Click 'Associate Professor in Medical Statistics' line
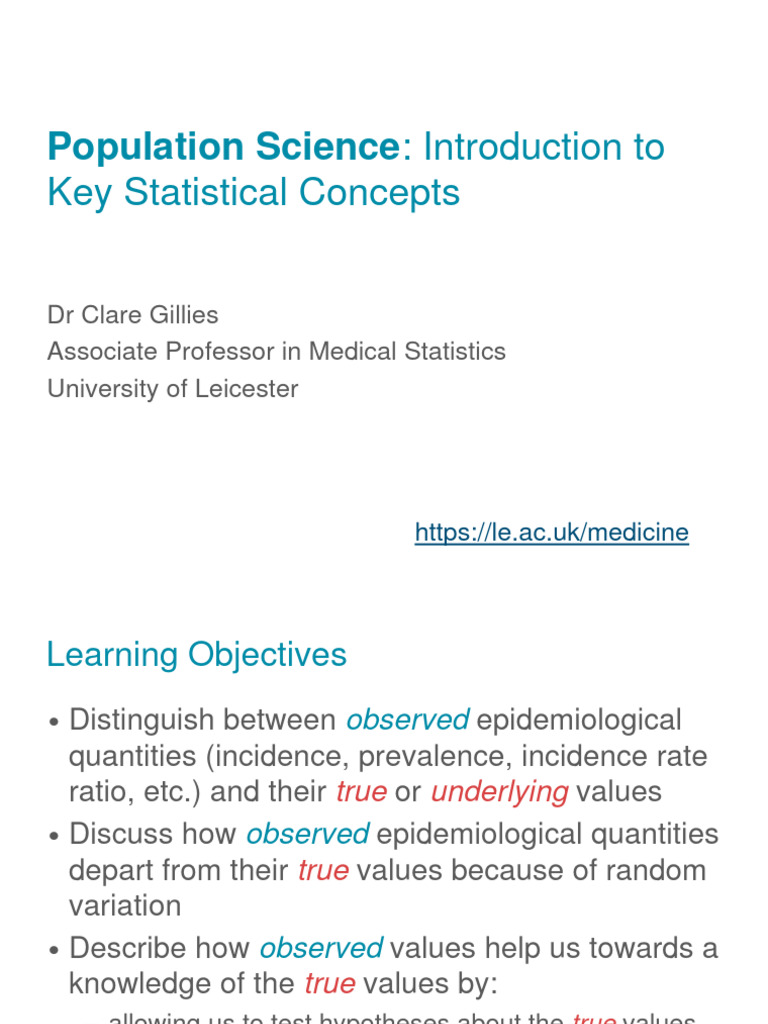Viewport: 768px width, 1024px height. click(x=277, y=351)
